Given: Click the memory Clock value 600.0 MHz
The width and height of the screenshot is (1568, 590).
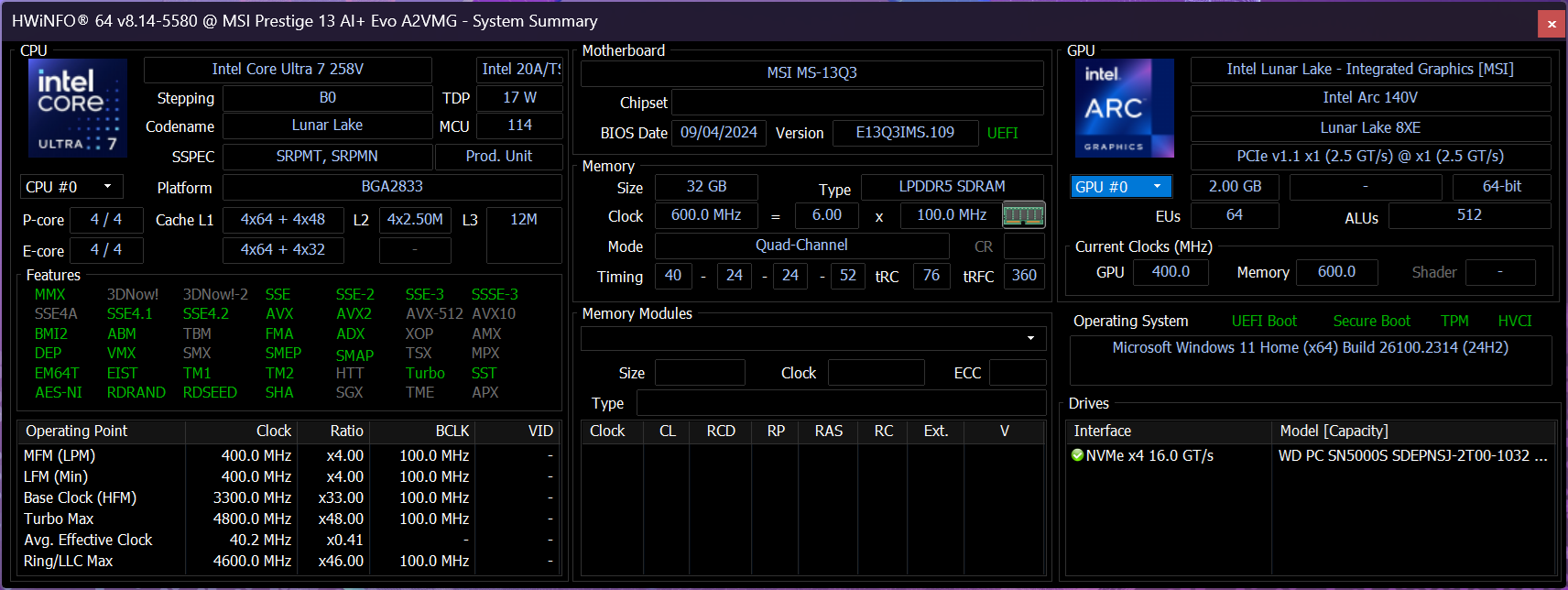Looking at the screenshot, I should coord(706,215).
